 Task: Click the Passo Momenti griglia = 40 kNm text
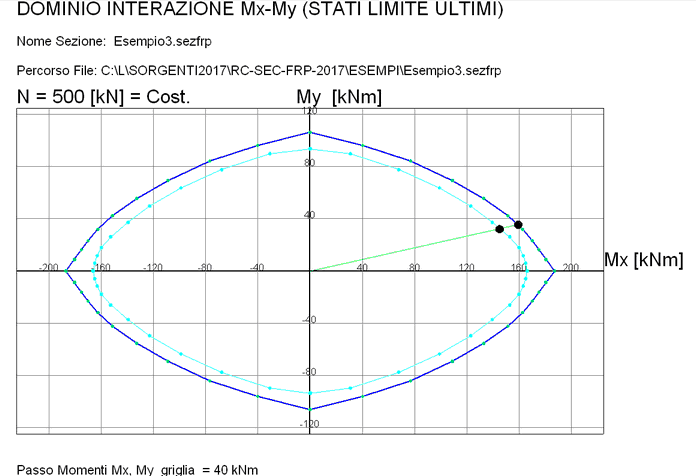click(x=137, y=470)
